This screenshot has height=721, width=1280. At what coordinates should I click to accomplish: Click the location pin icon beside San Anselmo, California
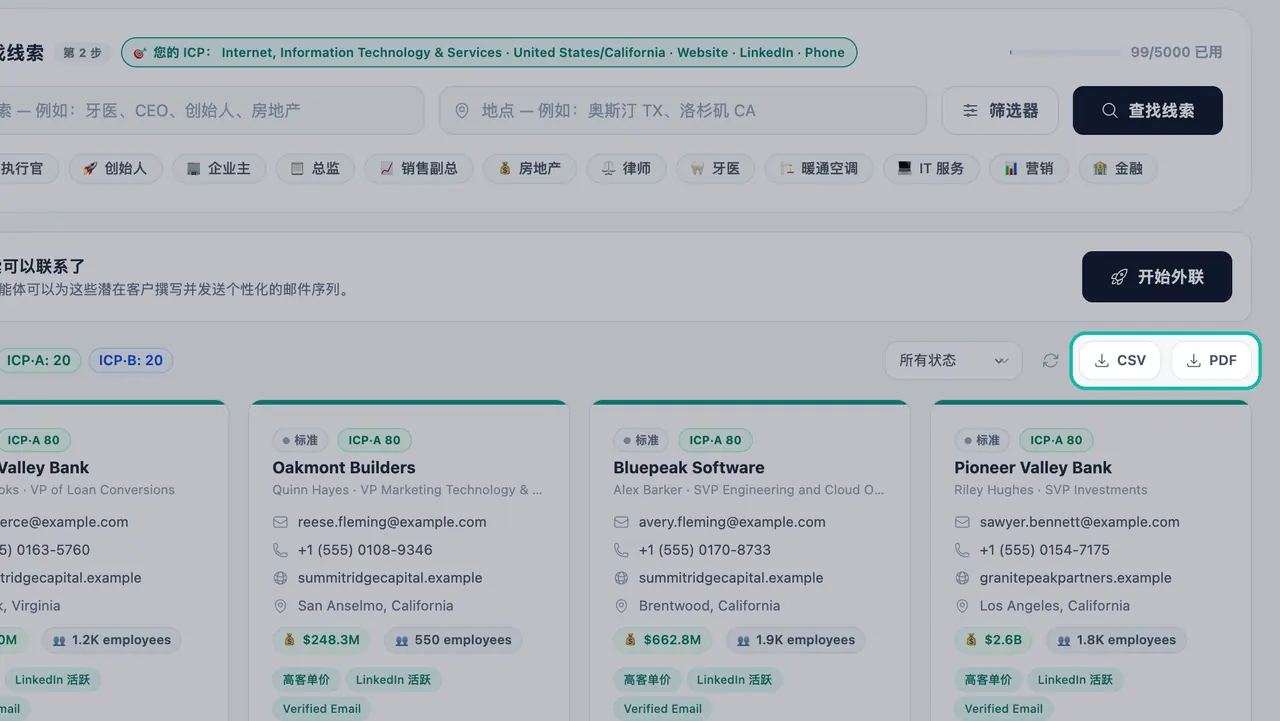pyautogui.click(x=280, y=606)
